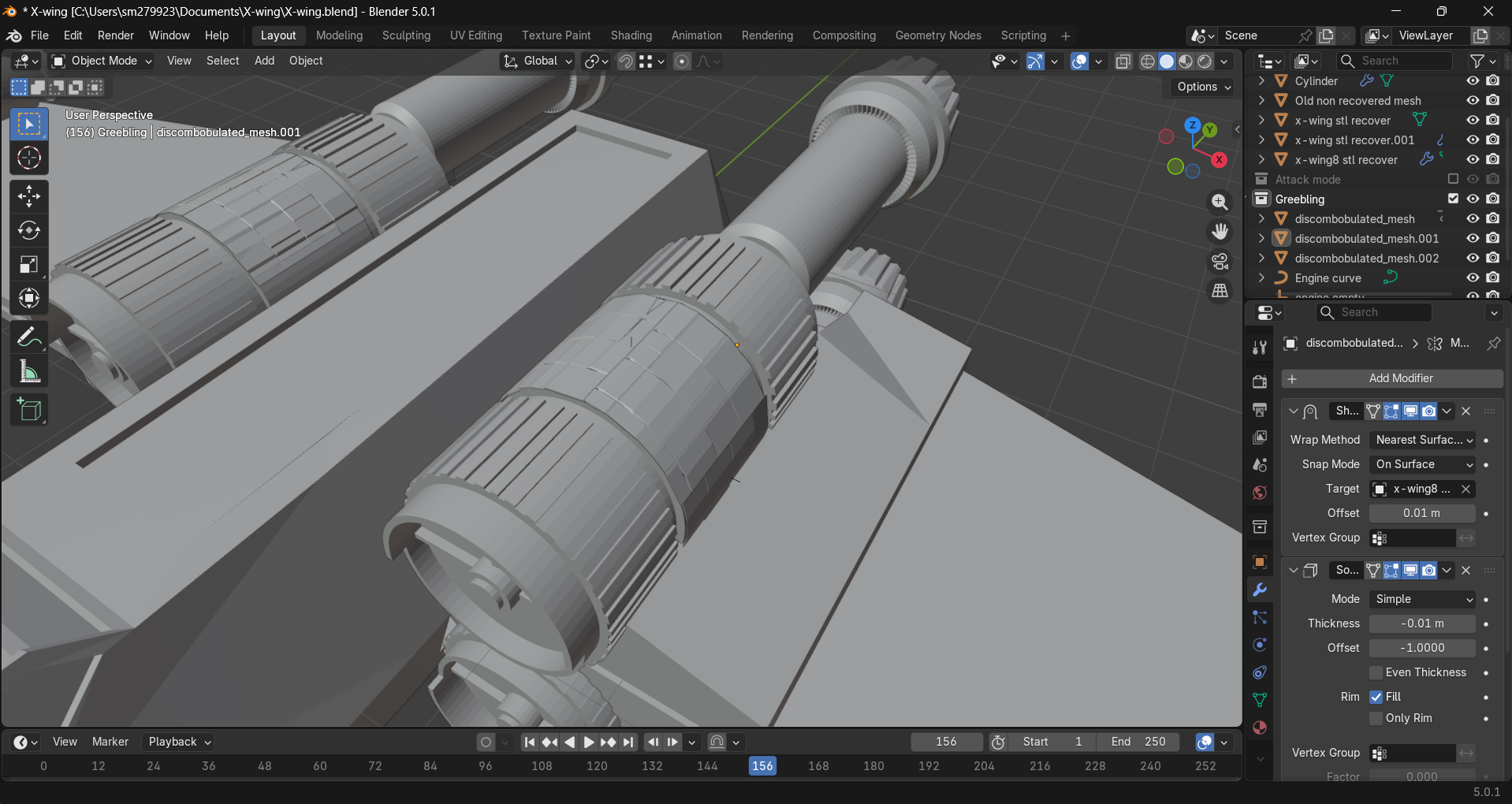Open the Object properties tab
Screen dimensions: 1512x804
click(x=1260, y=562)
